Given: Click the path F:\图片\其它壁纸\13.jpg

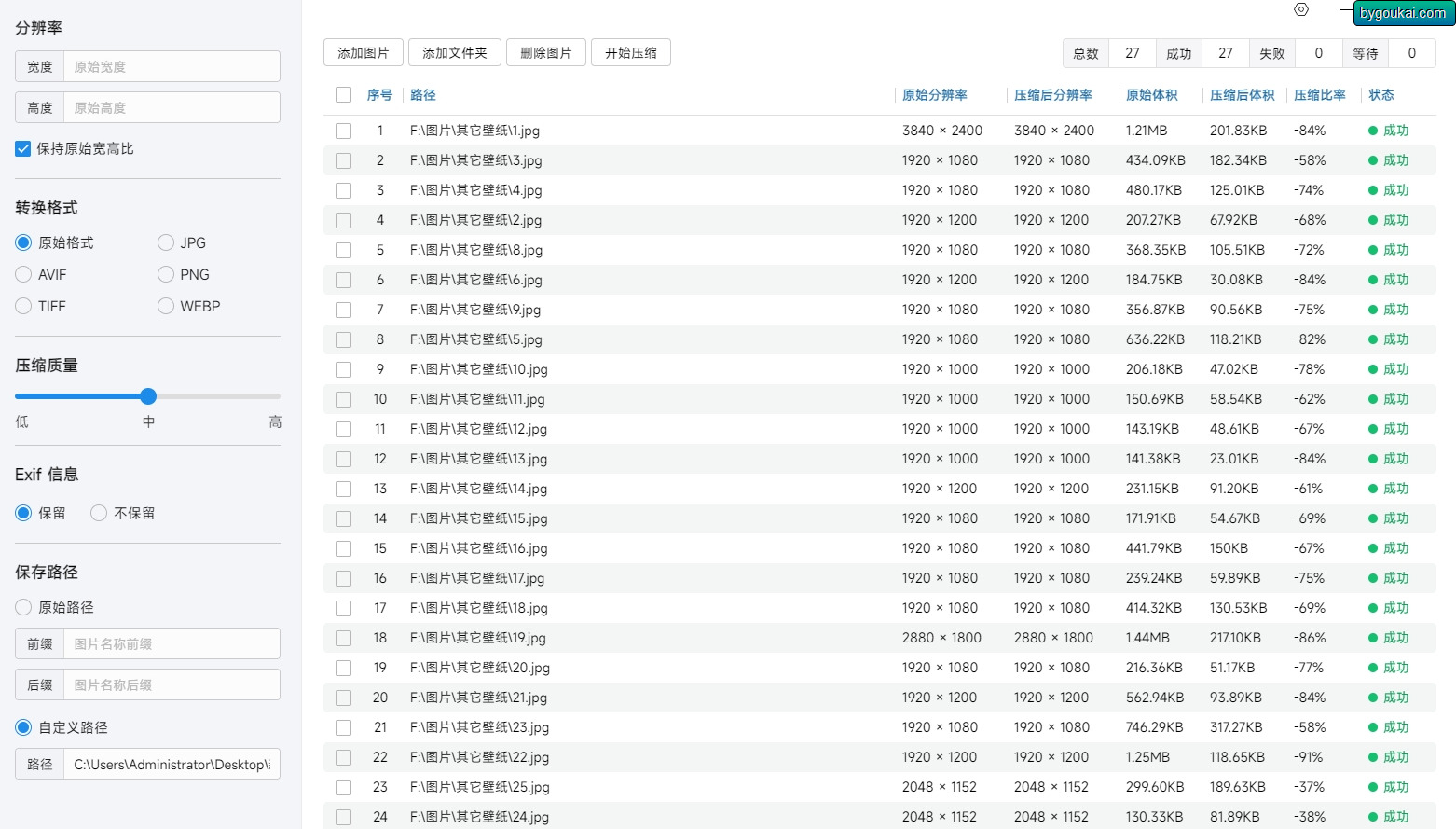Looking at the screenshot, I should tap(478, 459).
